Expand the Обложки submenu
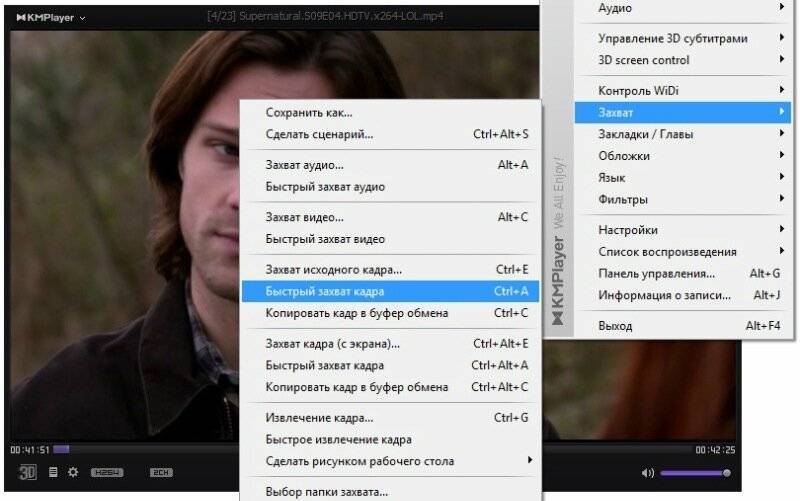This screenshot has height=501, width=800. pyautogui.click(x=683, y=156)
